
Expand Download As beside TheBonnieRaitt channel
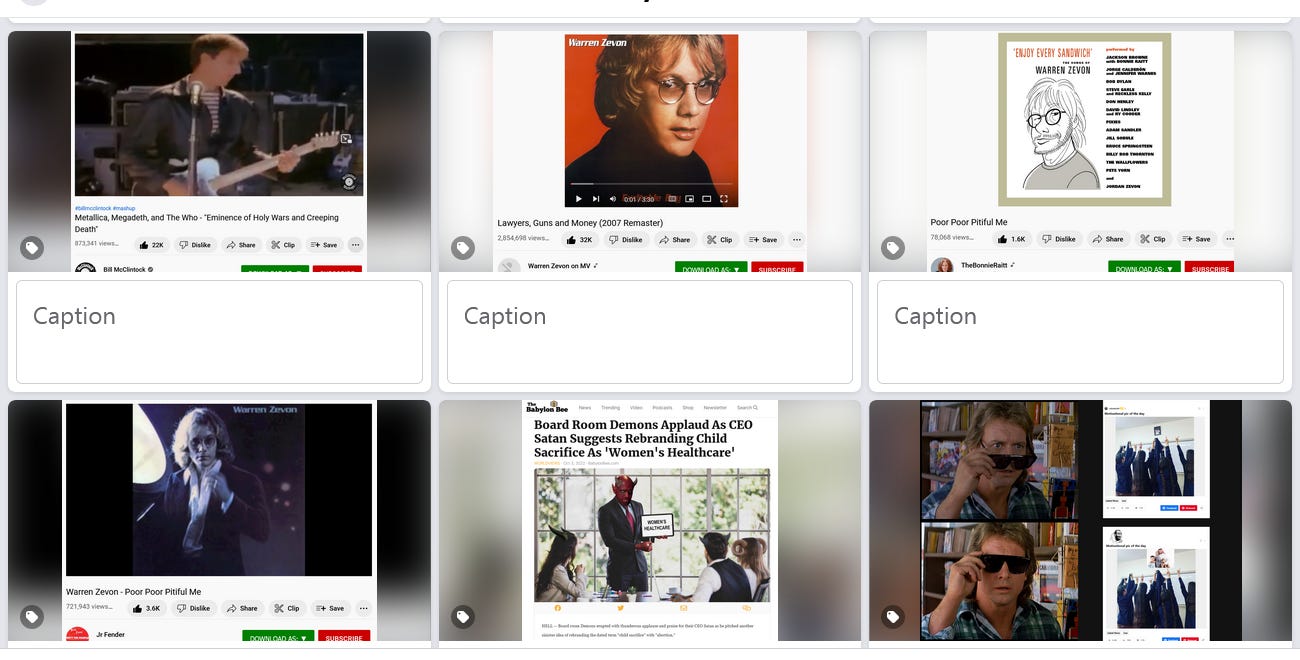point(1144,268)
